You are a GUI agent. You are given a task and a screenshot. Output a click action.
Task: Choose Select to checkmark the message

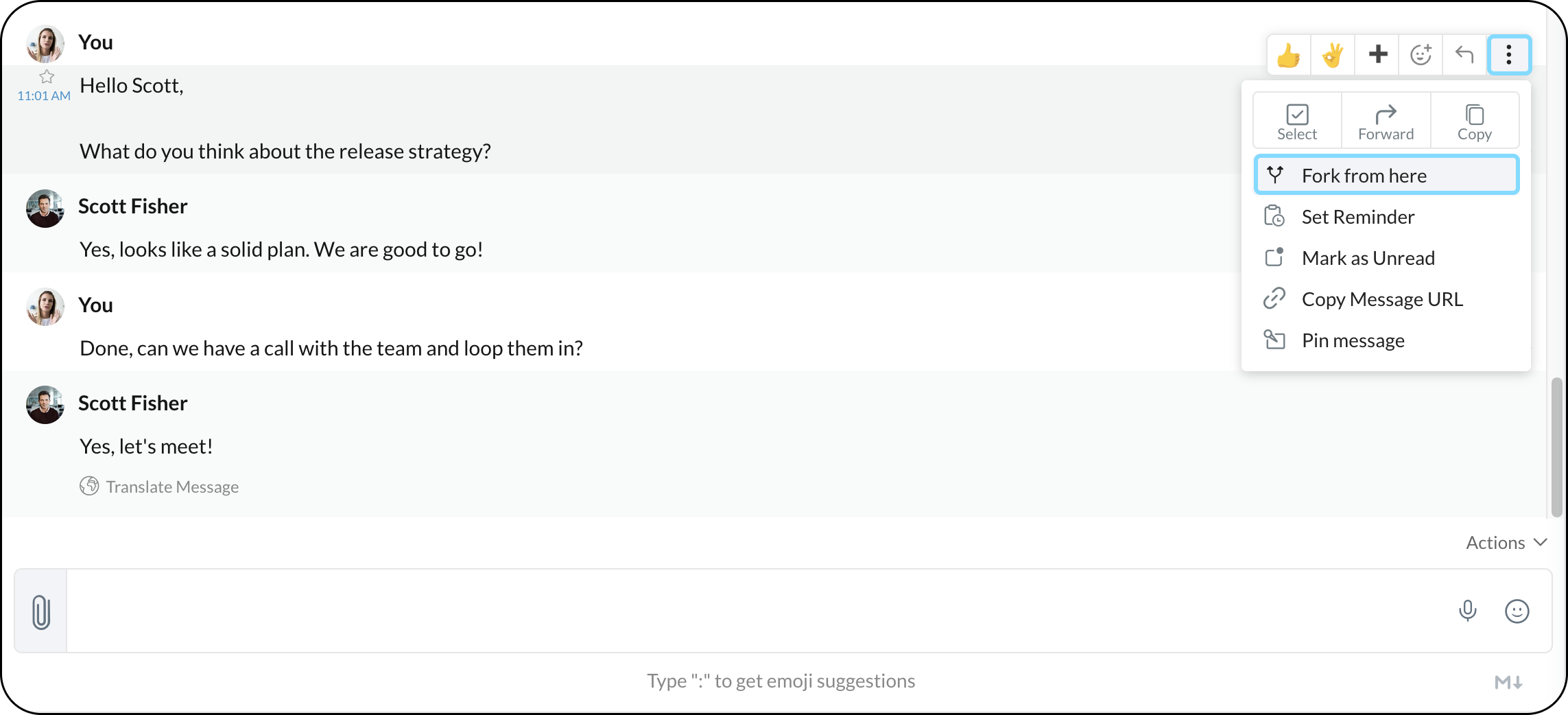click(1296, 121)
